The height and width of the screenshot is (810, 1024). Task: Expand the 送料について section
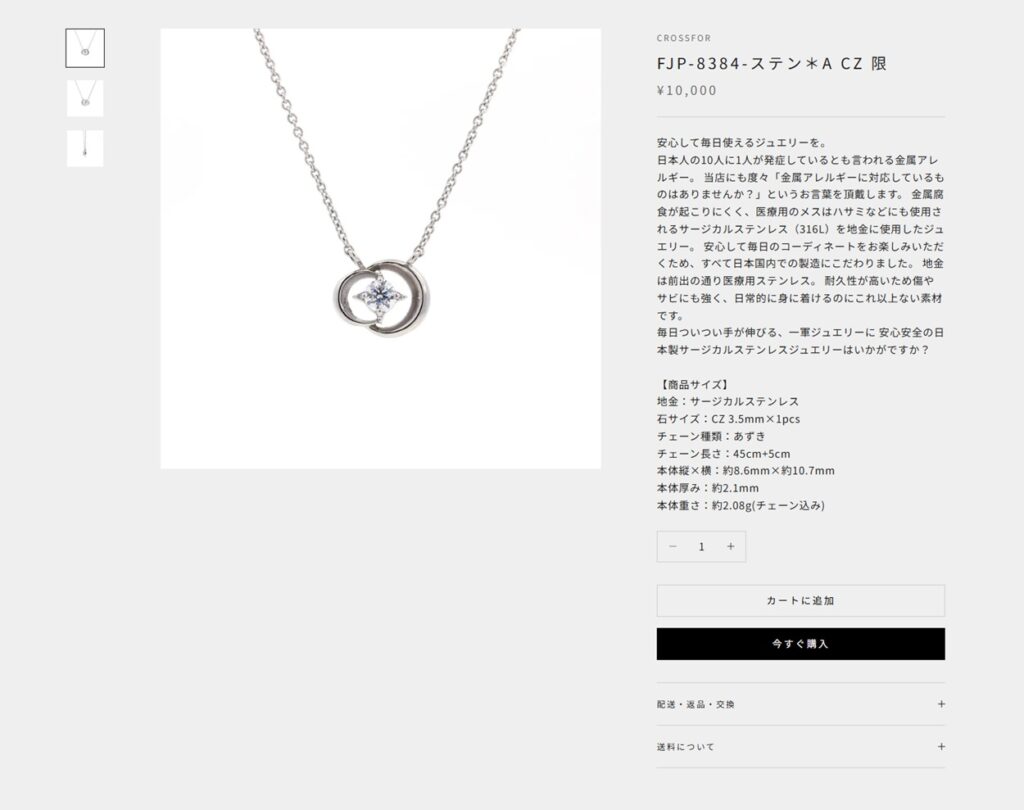801,747
